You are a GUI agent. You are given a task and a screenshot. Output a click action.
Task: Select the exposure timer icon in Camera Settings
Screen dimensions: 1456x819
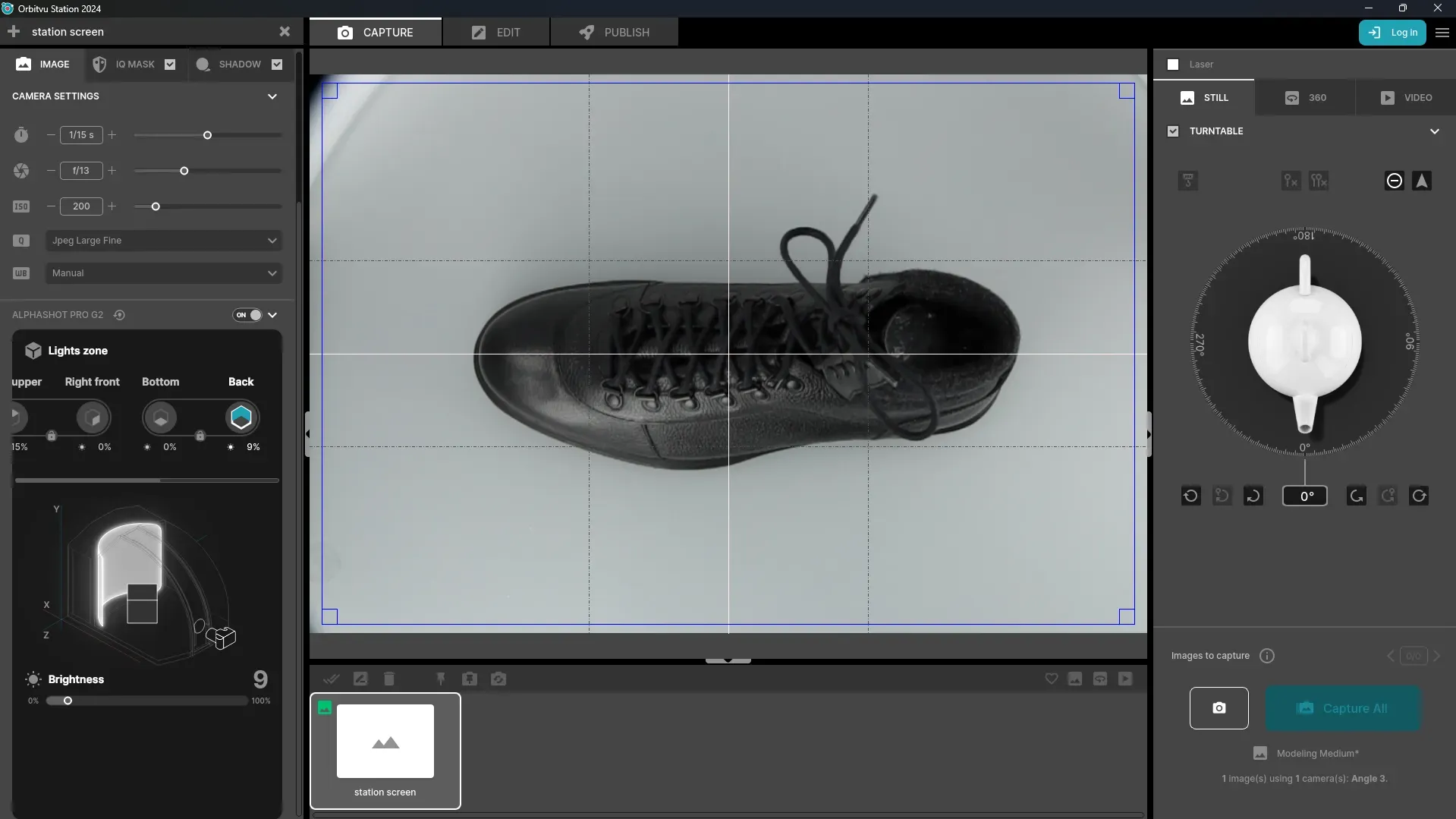pos(21,135)
